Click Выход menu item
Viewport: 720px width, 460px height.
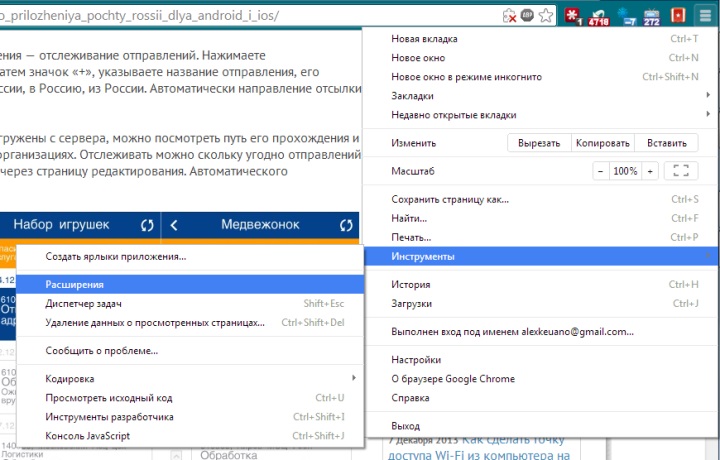pos(540,426)
